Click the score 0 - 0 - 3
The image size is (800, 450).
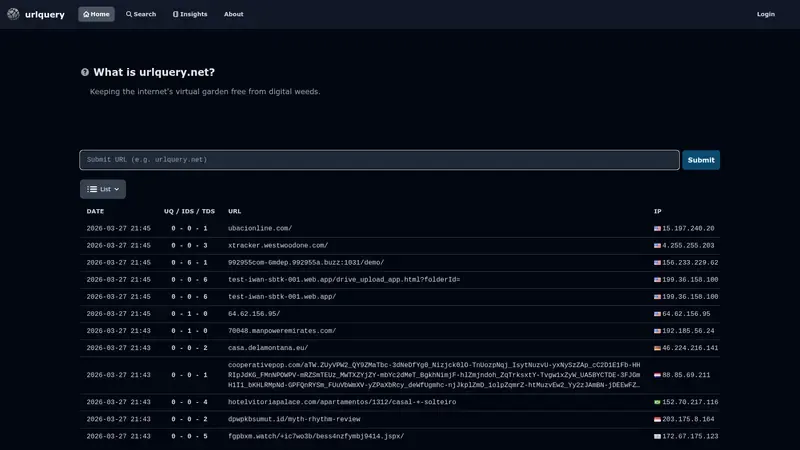click(x=189, y=245)
